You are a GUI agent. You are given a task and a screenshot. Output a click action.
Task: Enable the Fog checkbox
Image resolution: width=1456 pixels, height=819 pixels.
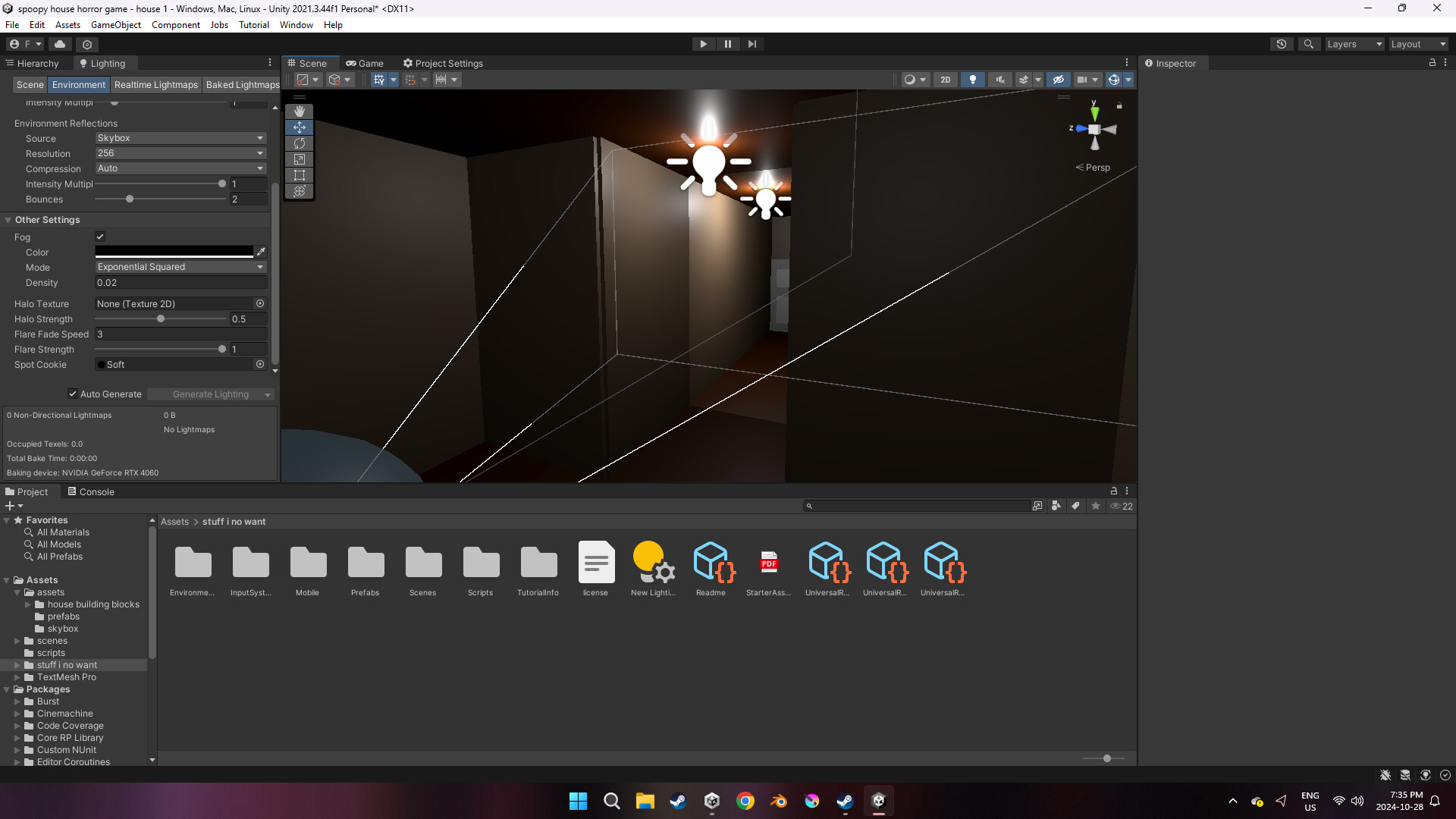click(99, 237)
